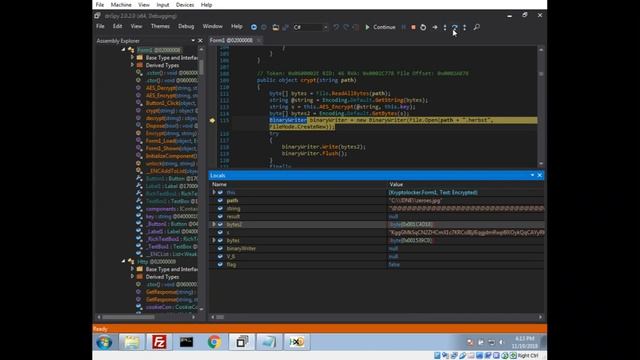The image size is (640, 360).
Task: Expand the bytes local variable
Action: (x=214, y=240)
